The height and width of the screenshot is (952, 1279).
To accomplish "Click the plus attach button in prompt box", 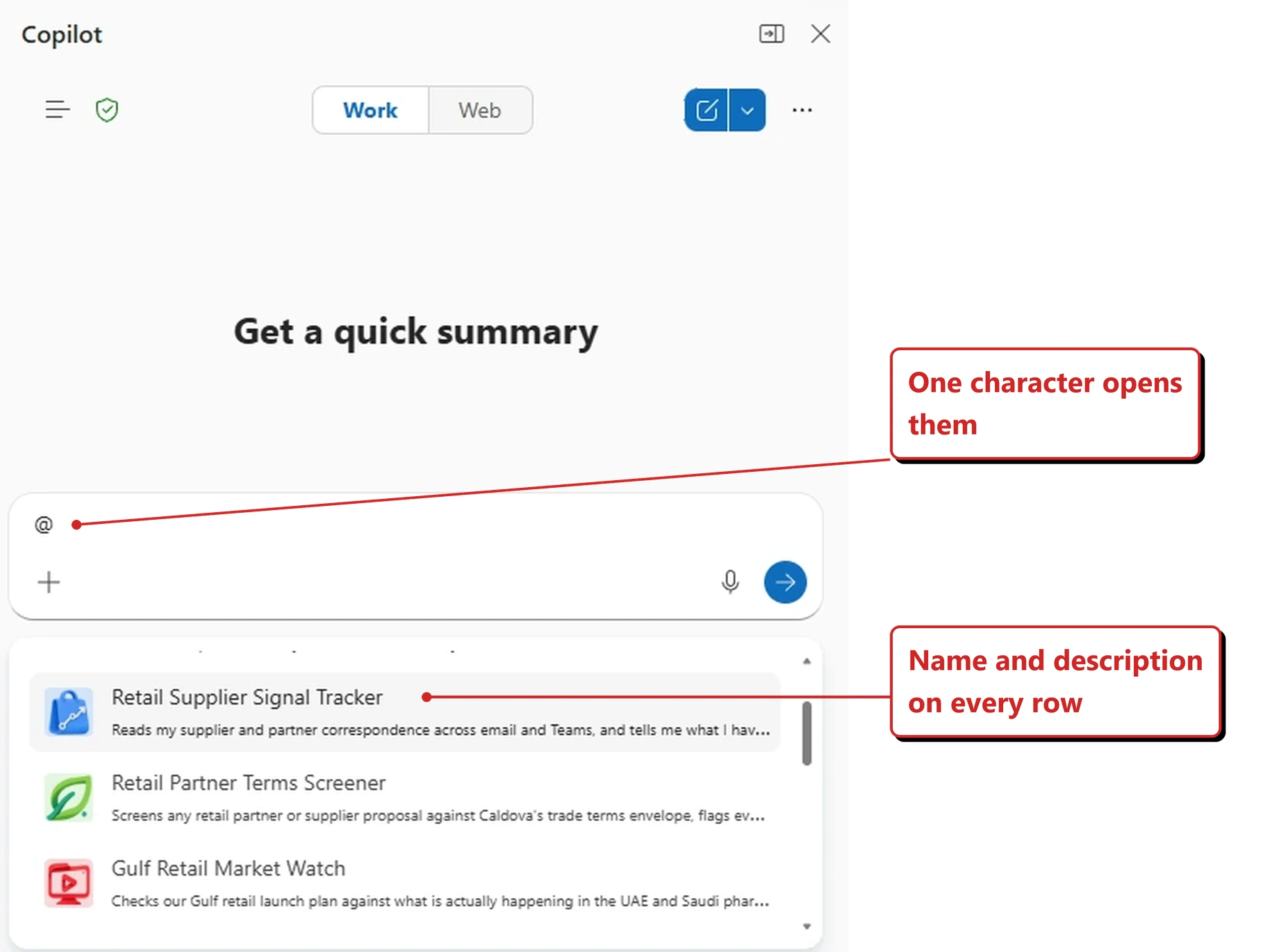I will pos(49,582).
